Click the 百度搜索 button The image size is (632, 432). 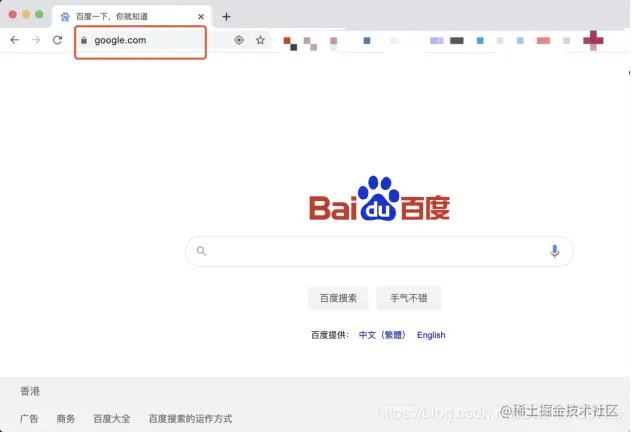click(338, 298)
